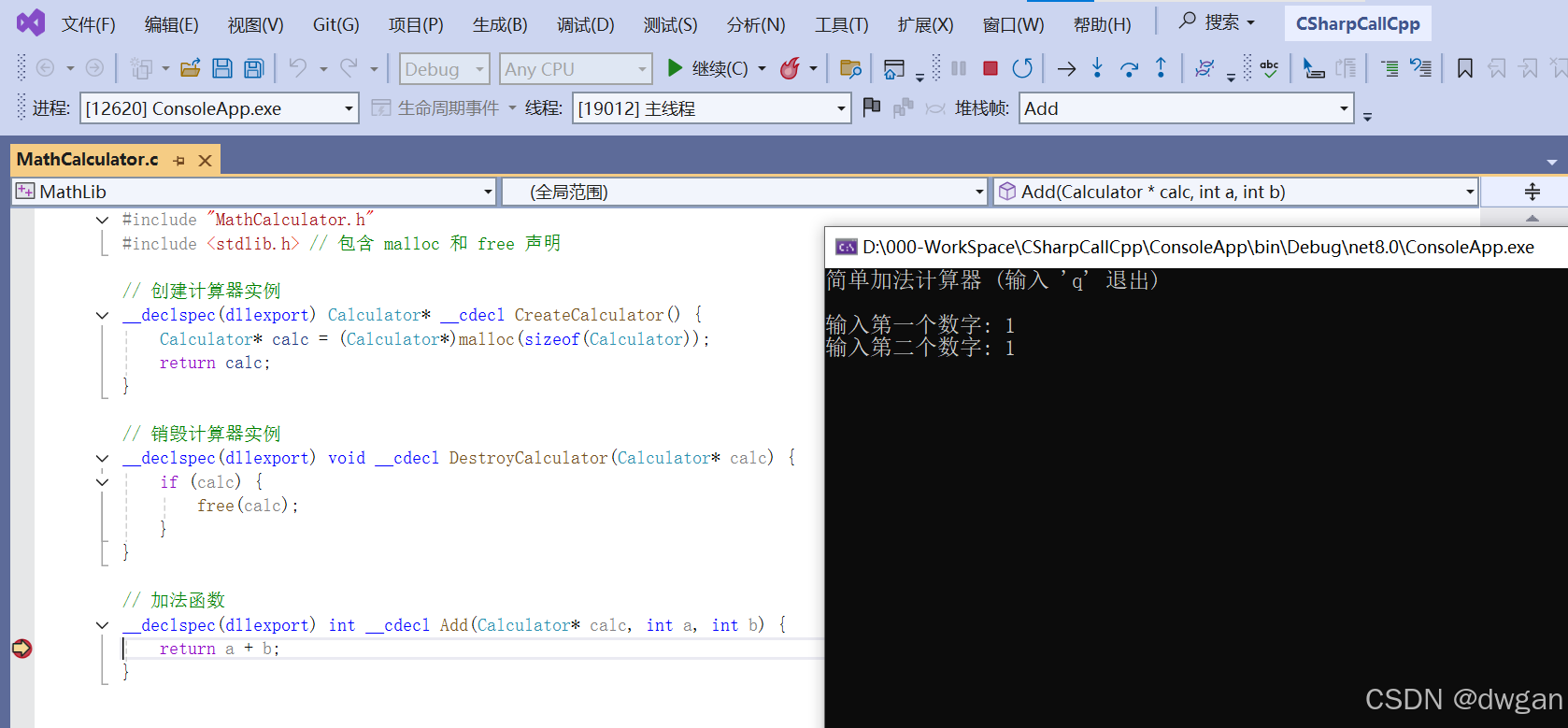Image resolution: width=1568 pixels, height=728 pixels.
Task: Open the Git(G) menu
Action: click(336, 24)
